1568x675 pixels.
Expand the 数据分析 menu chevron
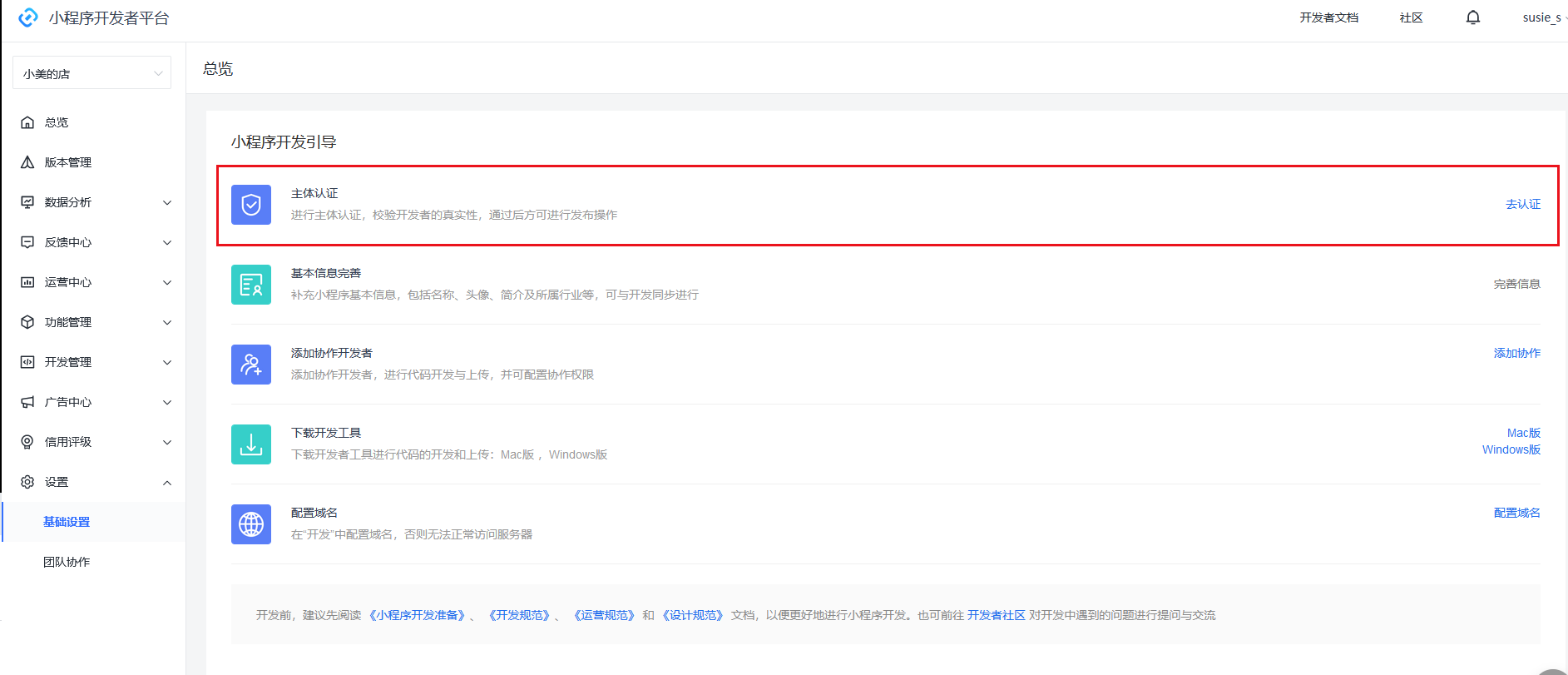(x=167, y=202)
